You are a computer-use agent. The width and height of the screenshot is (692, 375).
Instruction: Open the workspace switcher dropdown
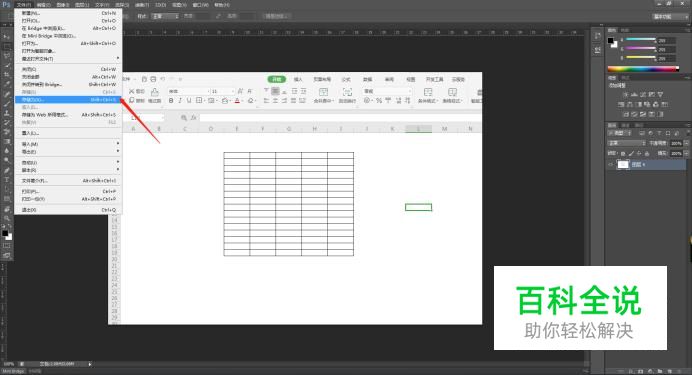[x=670, y=16]
